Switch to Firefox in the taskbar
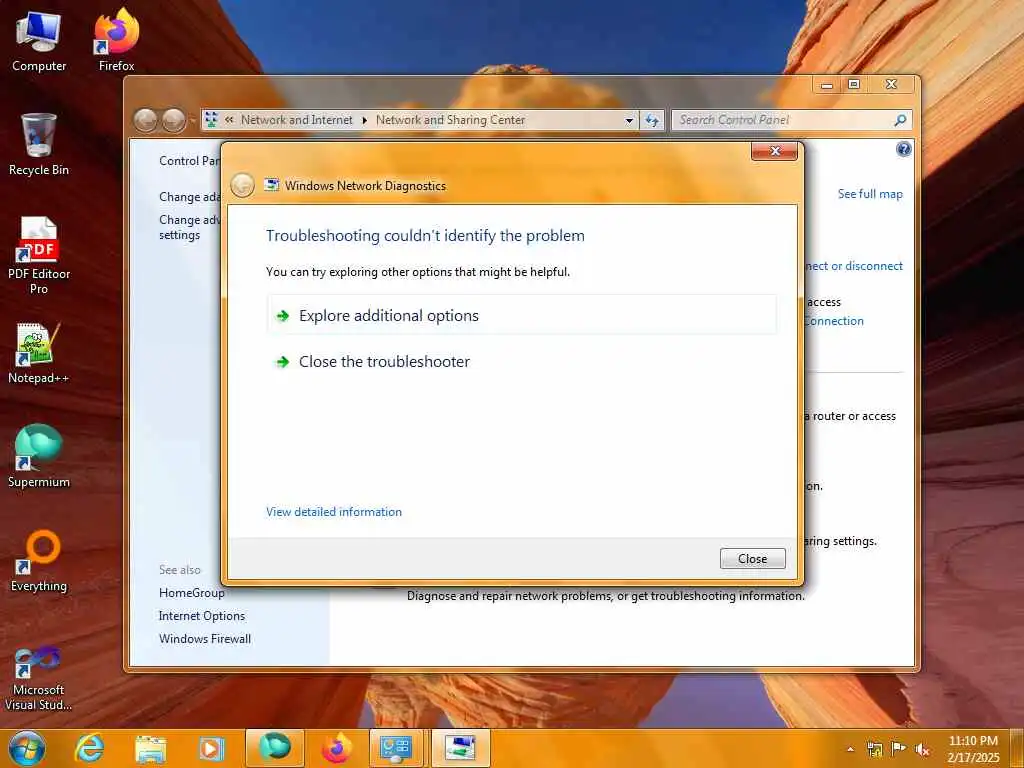Viewport: 1024px width, 768px height. coord(336,748)
